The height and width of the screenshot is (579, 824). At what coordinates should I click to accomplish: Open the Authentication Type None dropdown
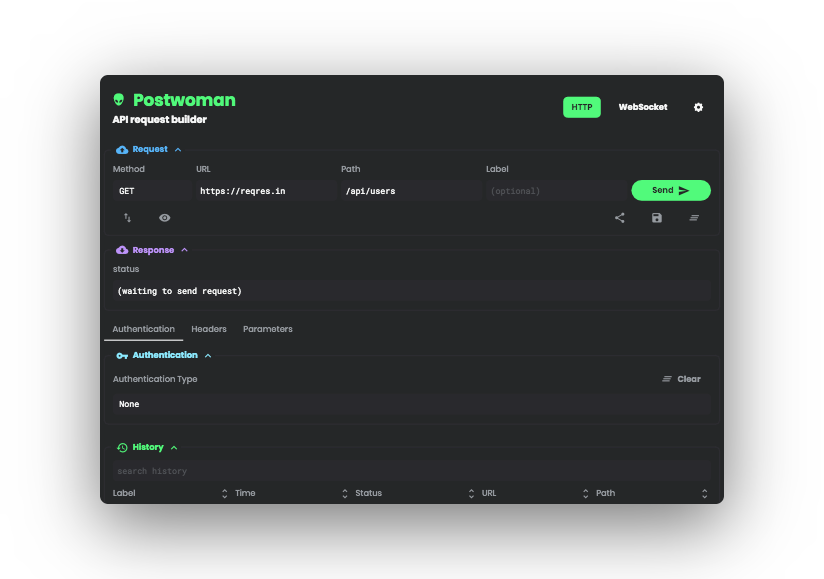(411, 404)
